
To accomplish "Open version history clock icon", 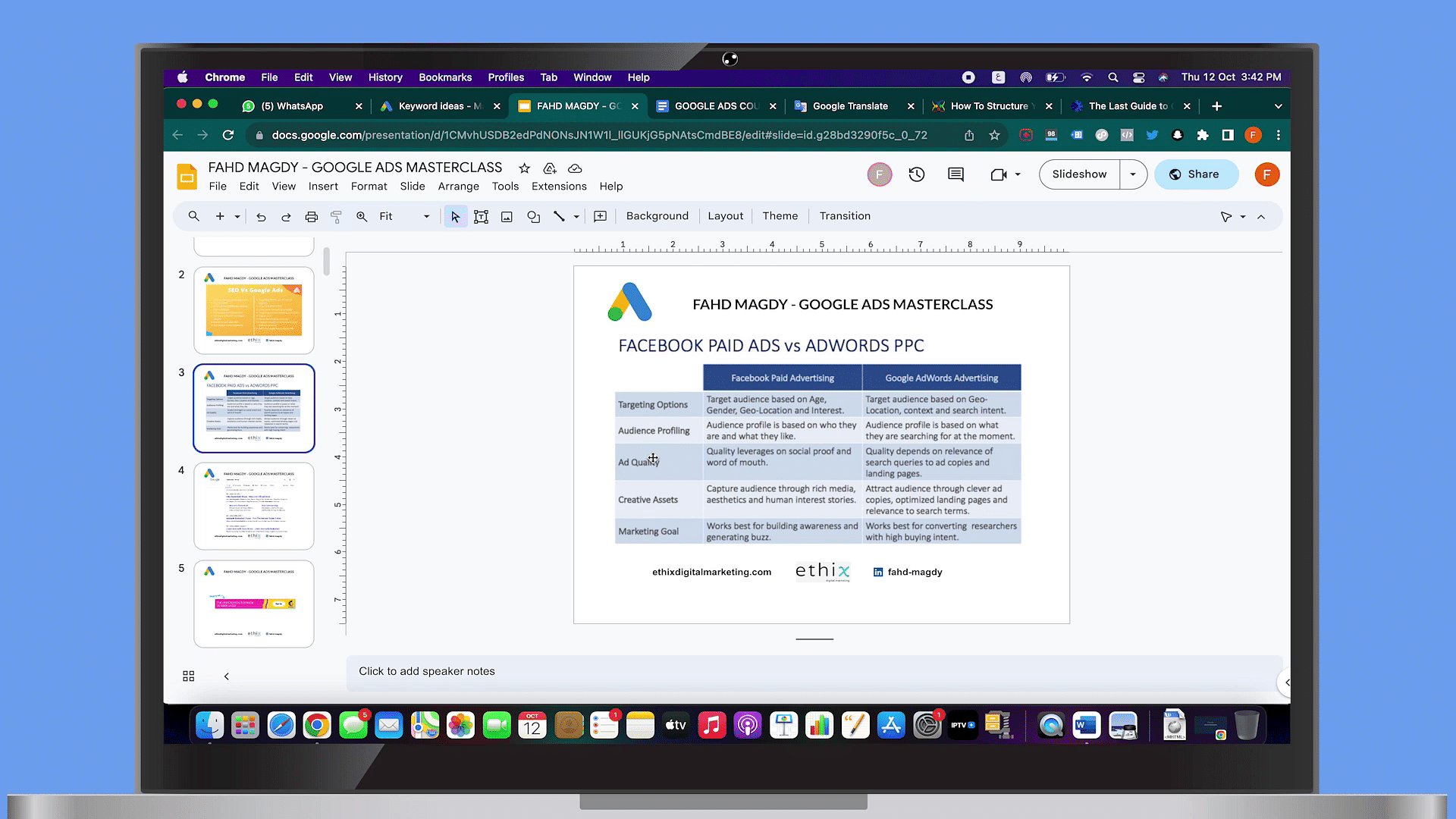I will (x=917, y=174).
